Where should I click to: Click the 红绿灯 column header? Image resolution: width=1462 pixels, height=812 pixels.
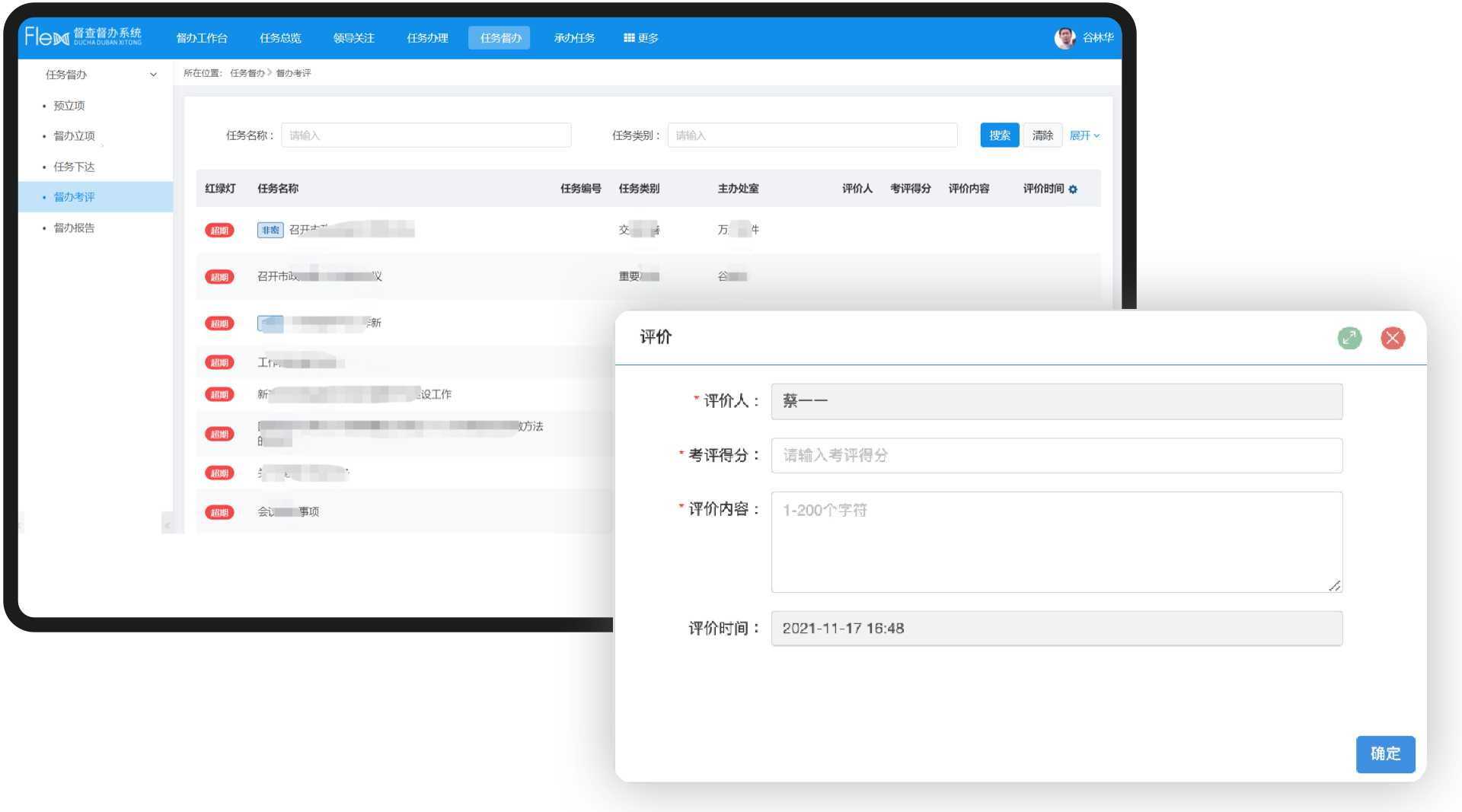220,189
